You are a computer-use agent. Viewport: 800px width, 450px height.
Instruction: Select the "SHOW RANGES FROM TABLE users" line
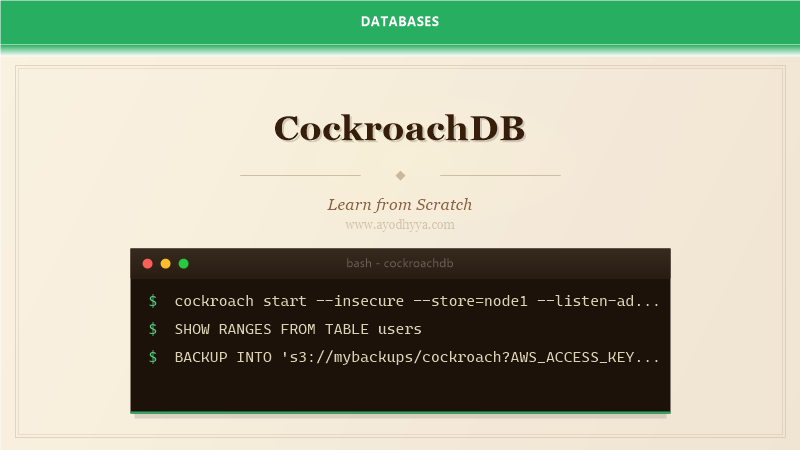(x=298, y=329)
